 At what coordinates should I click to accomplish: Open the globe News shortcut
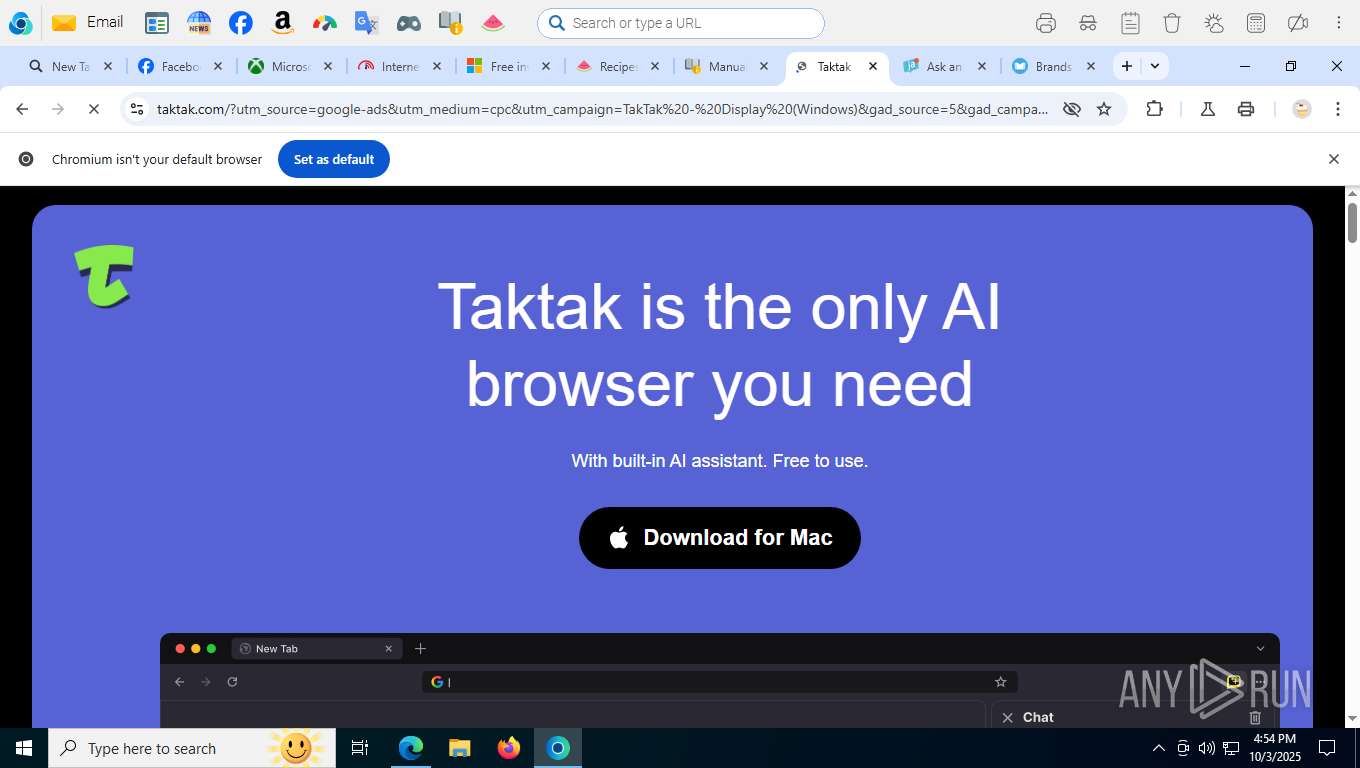199,23
